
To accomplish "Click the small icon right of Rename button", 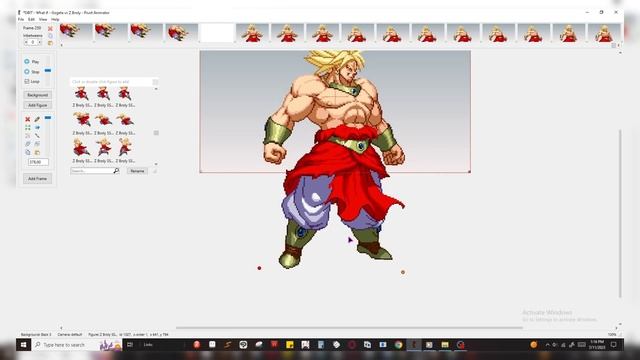I will click(x=155, y=171).
